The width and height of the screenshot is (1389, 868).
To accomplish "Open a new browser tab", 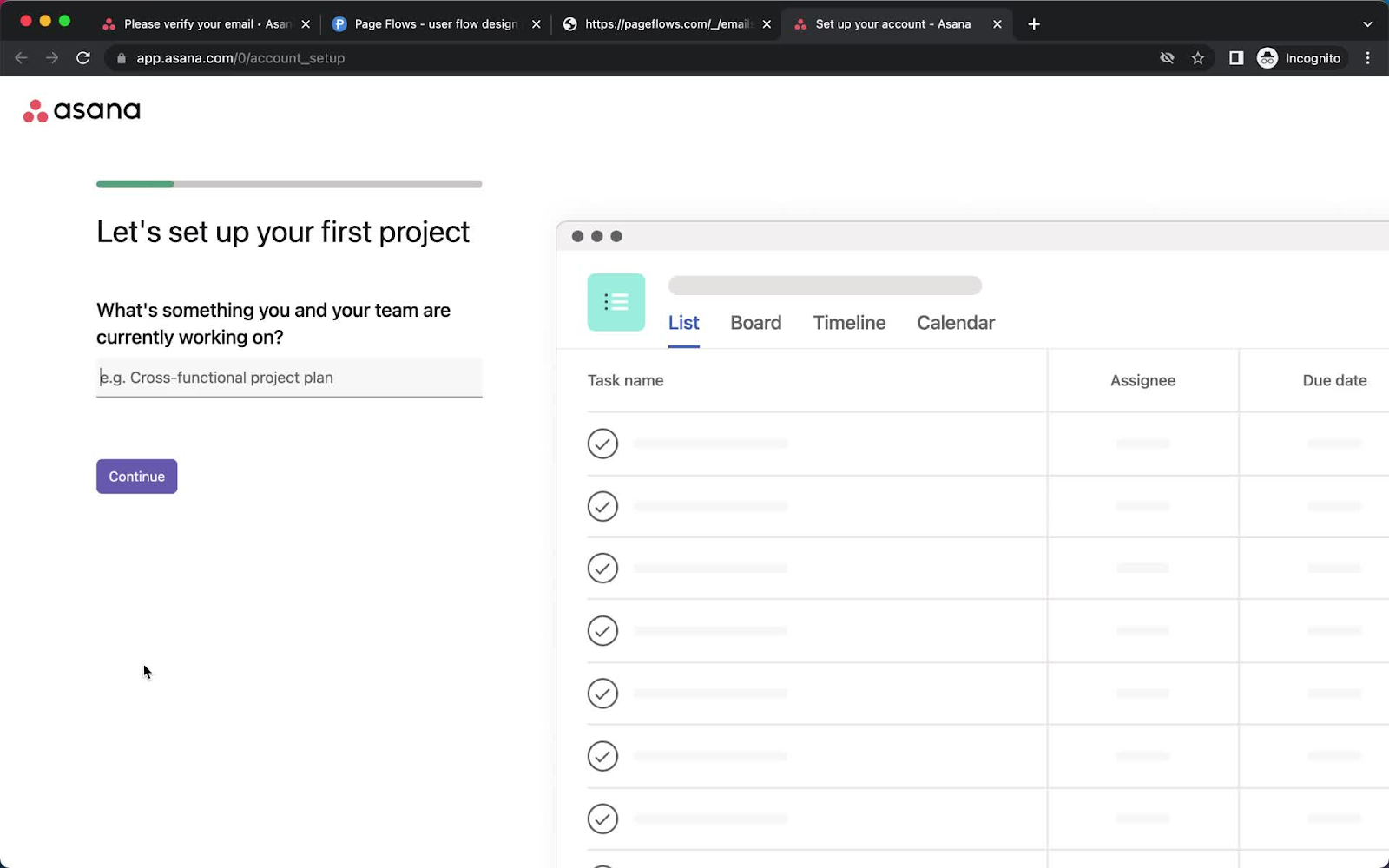I will pyautogui.click(x=1033, y=24).
